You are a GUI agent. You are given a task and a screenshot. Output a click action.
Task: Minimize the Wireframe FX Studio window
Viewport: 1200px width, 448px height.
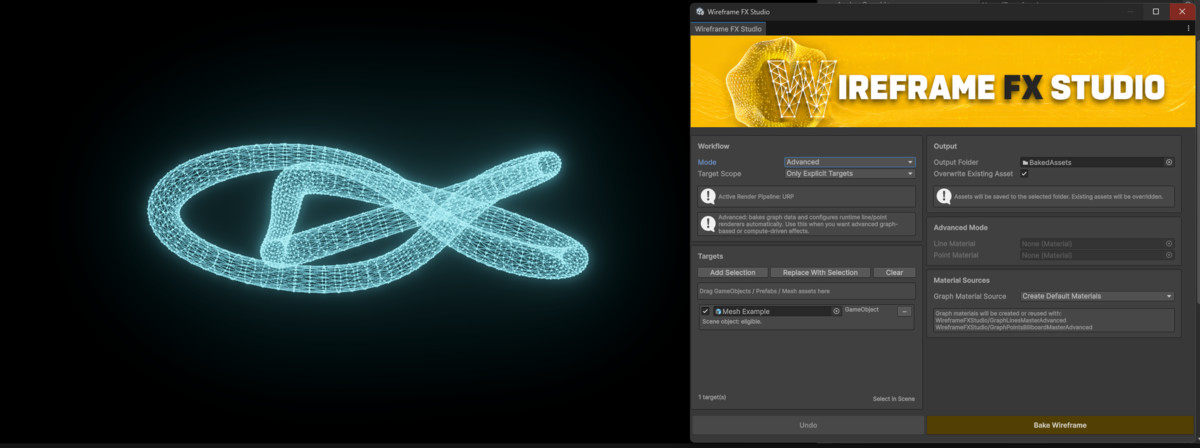[1132, 11]
